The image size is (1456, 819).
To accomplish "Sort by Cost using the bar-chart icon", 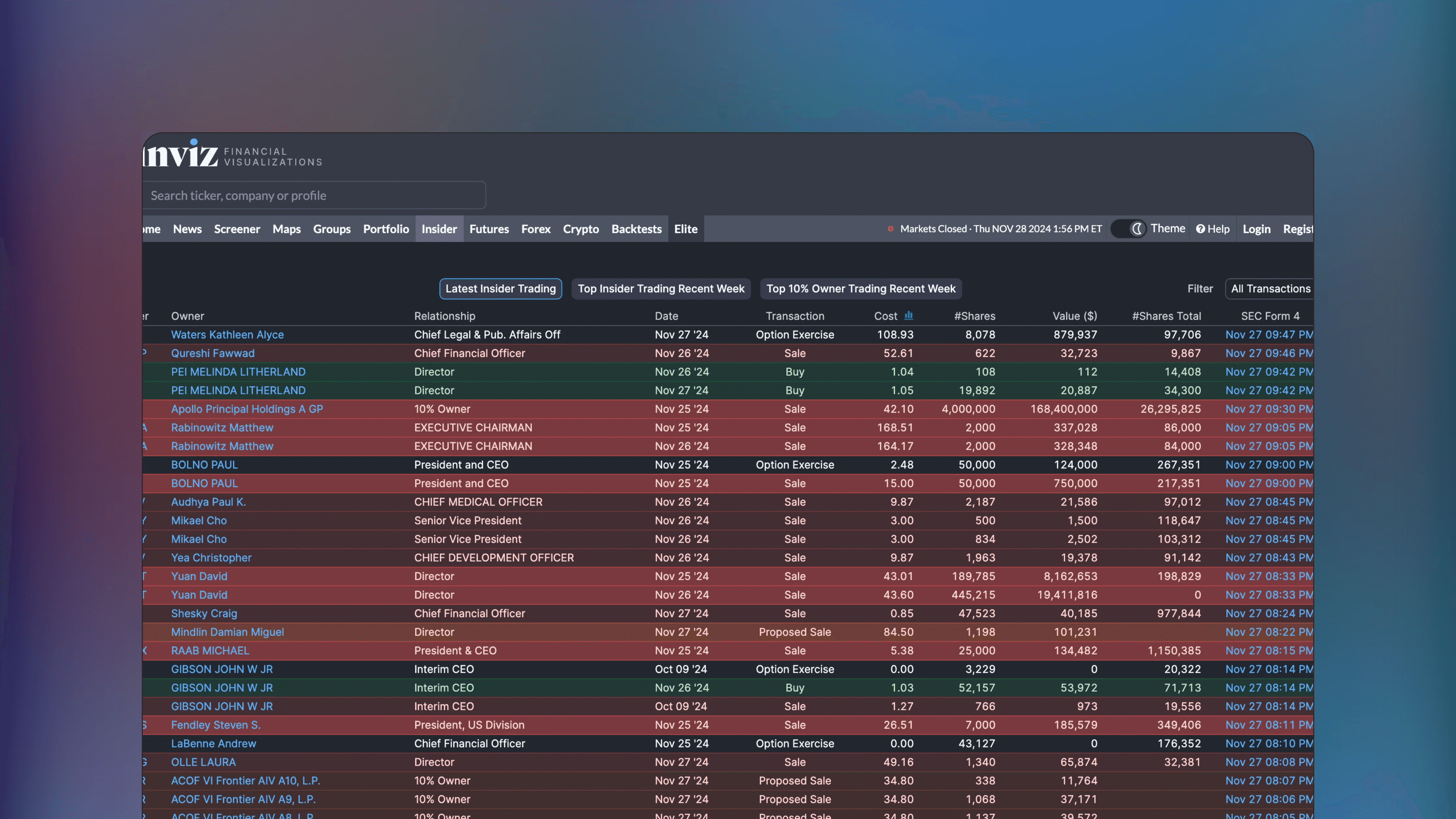I will click(x=909, y=316).
